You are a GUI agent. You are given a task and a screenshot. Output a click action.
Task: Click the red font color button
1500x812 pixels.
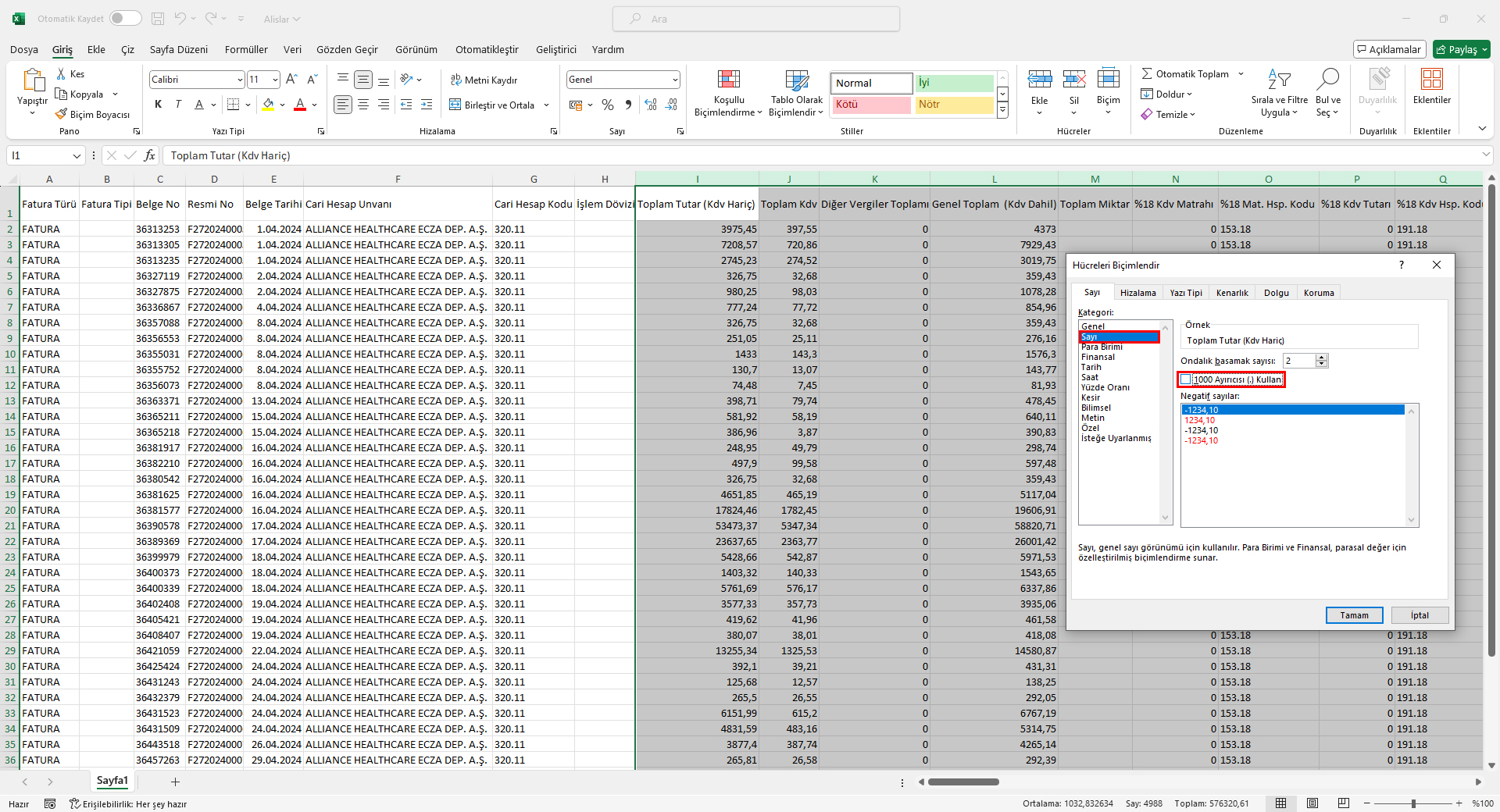coord(300,105)
